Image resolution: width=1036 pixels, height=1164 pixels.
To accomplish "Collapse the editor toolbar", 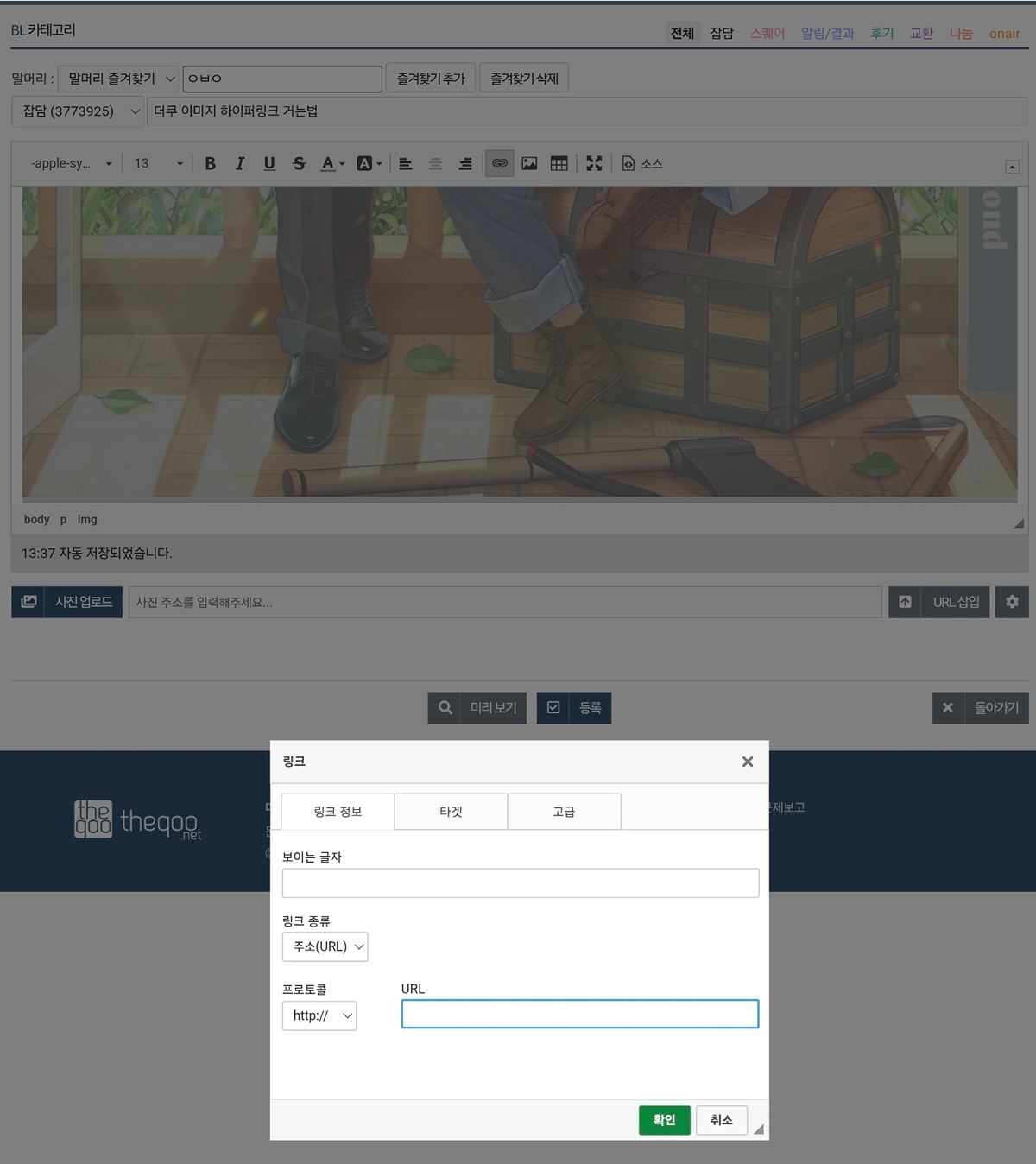I will click(1012, 167).
